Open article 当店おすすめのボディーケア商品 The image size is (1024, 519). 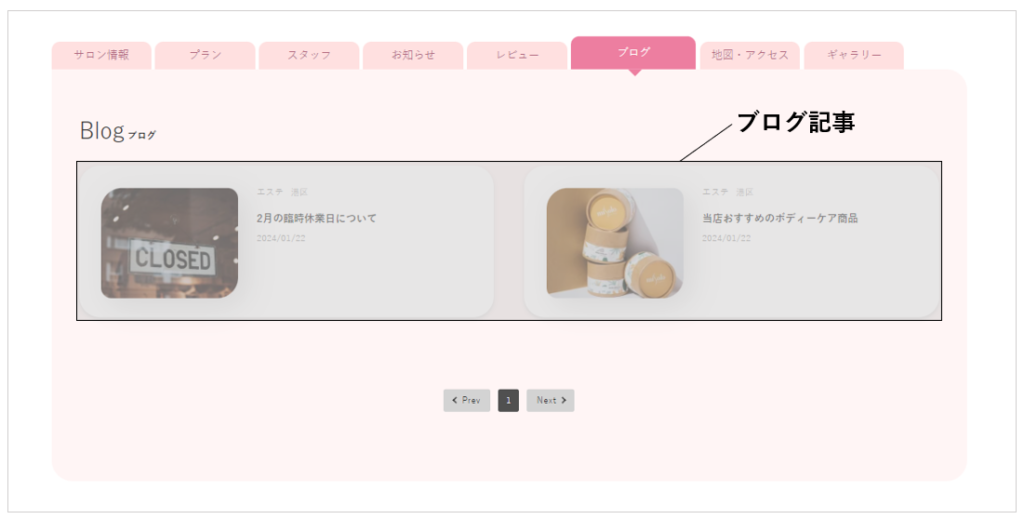(780, 218)
